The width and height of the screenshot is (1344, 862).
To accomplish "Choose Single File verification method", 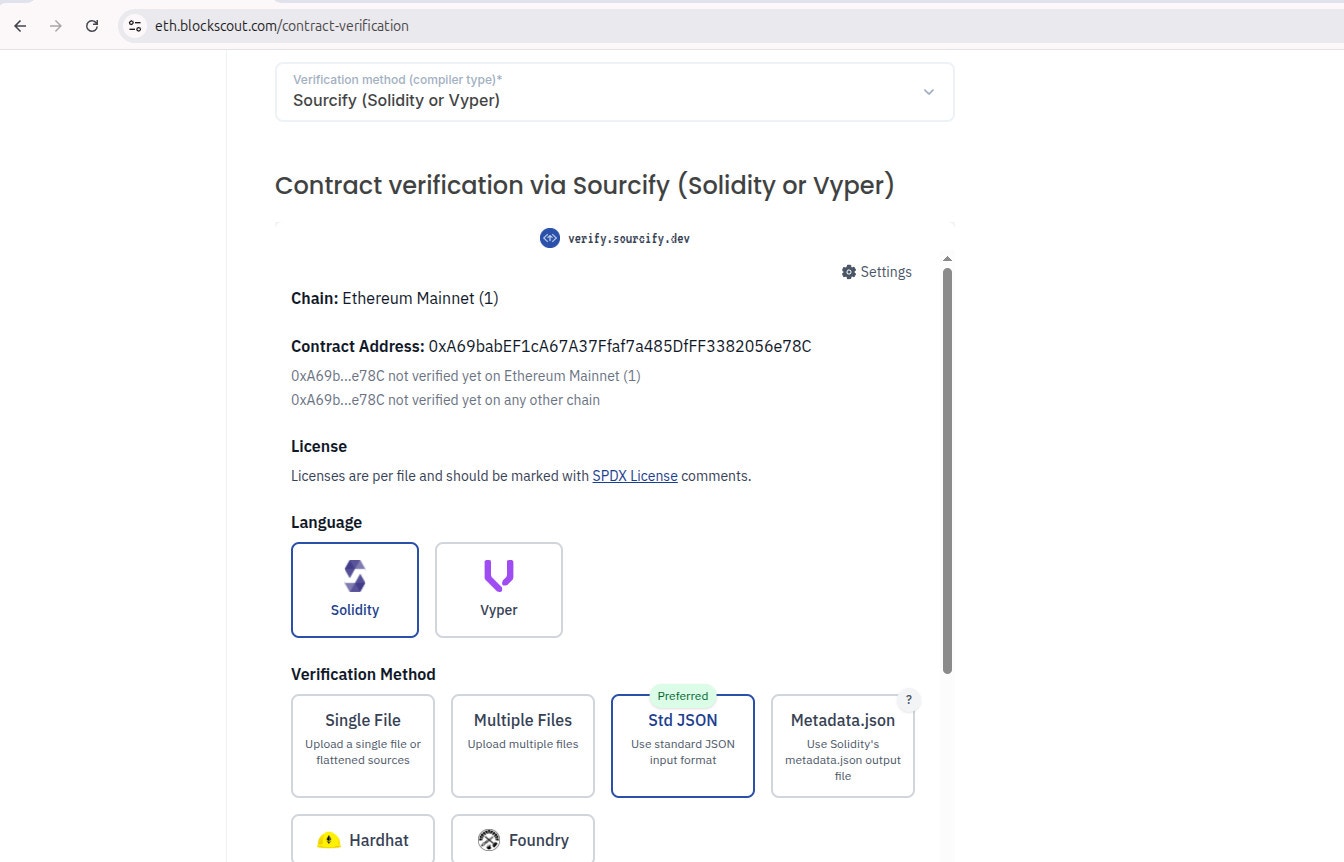I will (x=363, y=746).
